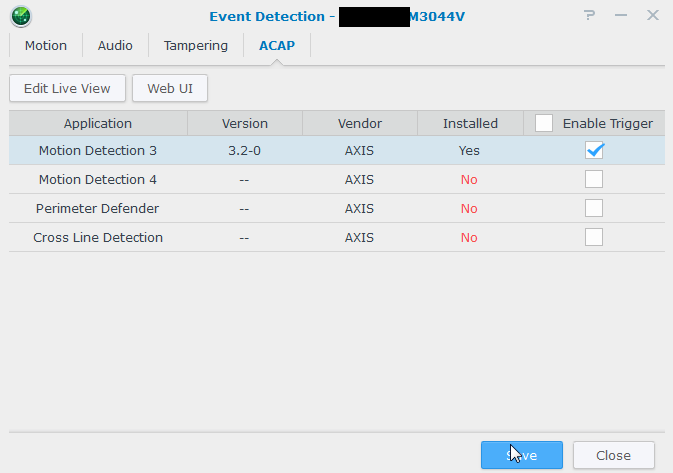Click AXIS vendor in Perimeter Defender row

click(x=359, y=209)
